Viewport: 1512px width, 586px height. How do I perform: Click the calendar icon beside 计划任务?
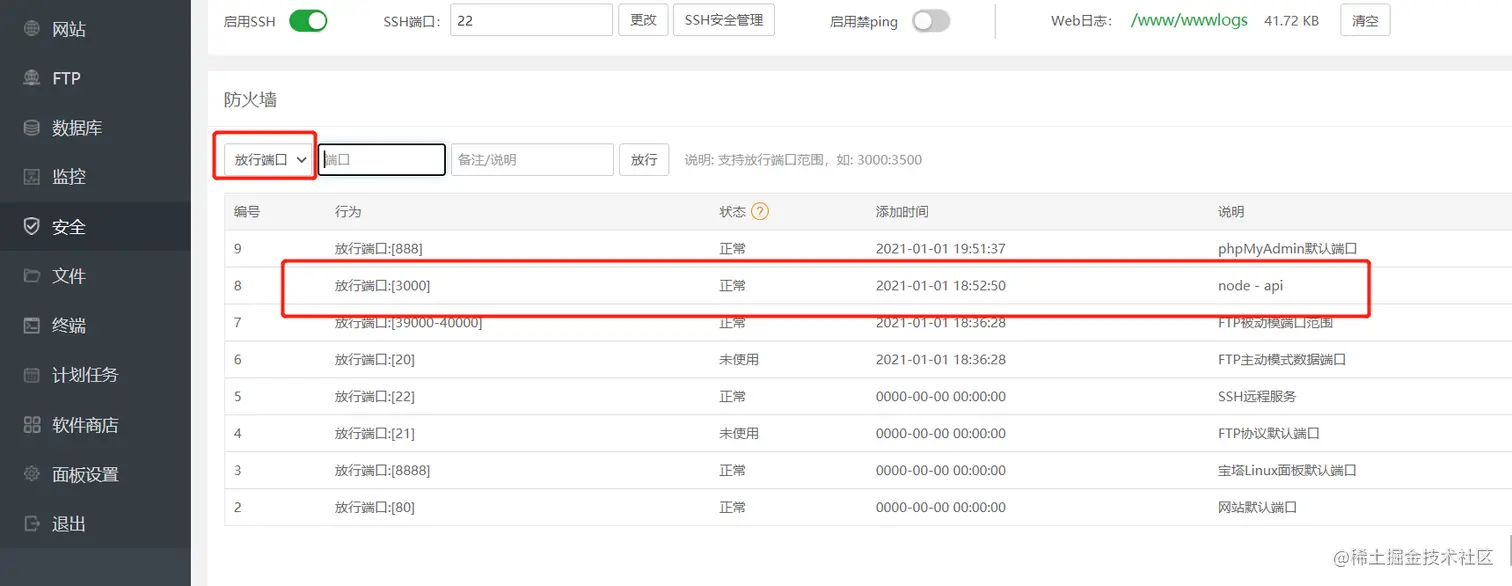32,375
